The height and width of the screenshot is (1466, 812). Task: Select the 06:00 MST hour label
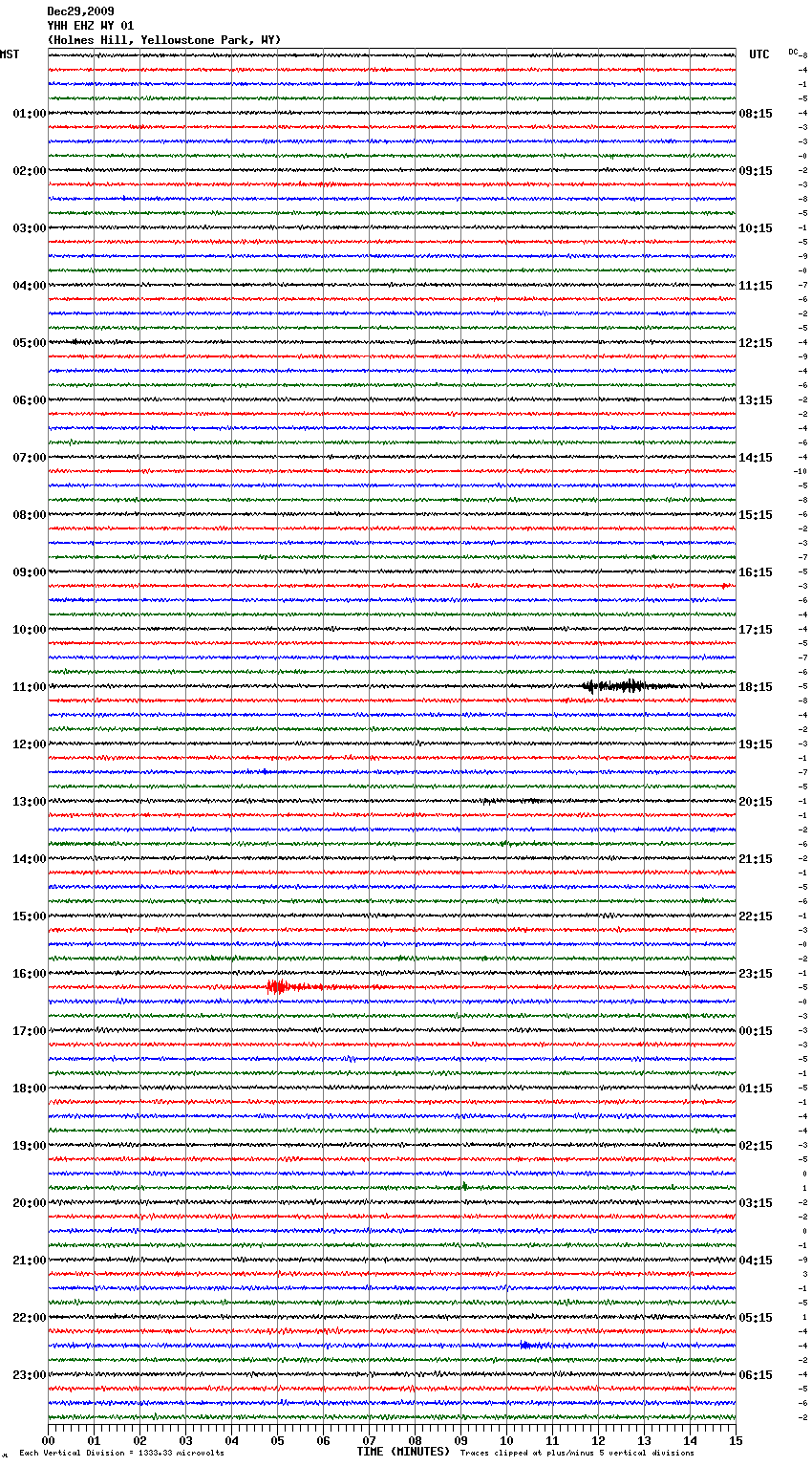pos(29,400)
